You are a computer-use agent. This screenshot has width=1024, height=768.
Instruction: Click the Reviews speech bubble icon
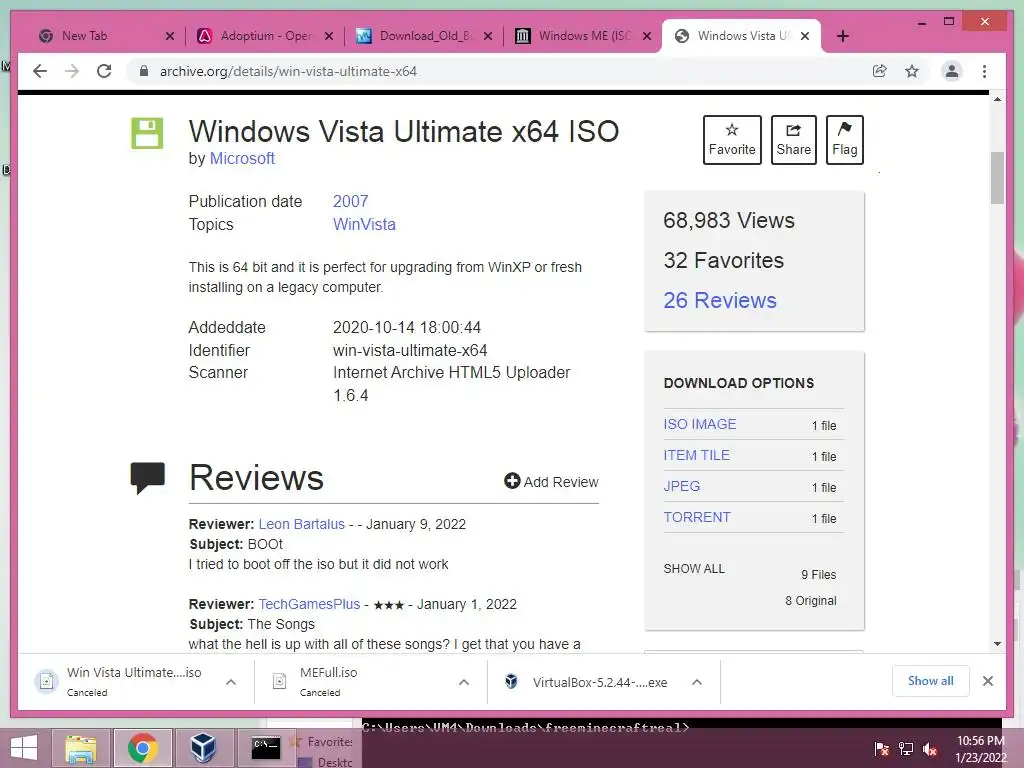[x=148, y=477]
